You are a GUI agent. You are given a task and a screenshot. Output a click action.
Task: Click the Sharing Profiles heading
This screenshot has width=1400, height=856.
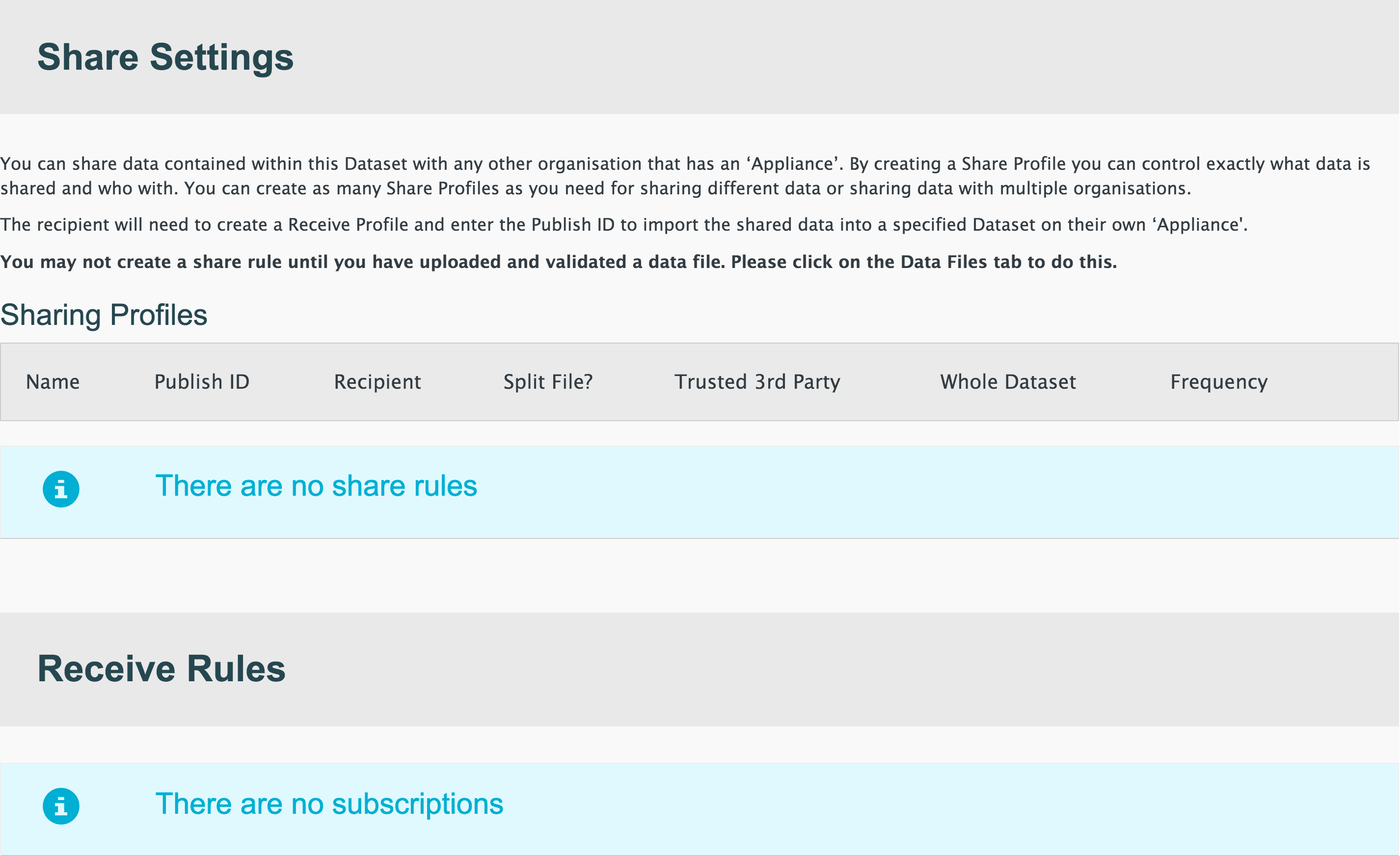coord(104,315)
